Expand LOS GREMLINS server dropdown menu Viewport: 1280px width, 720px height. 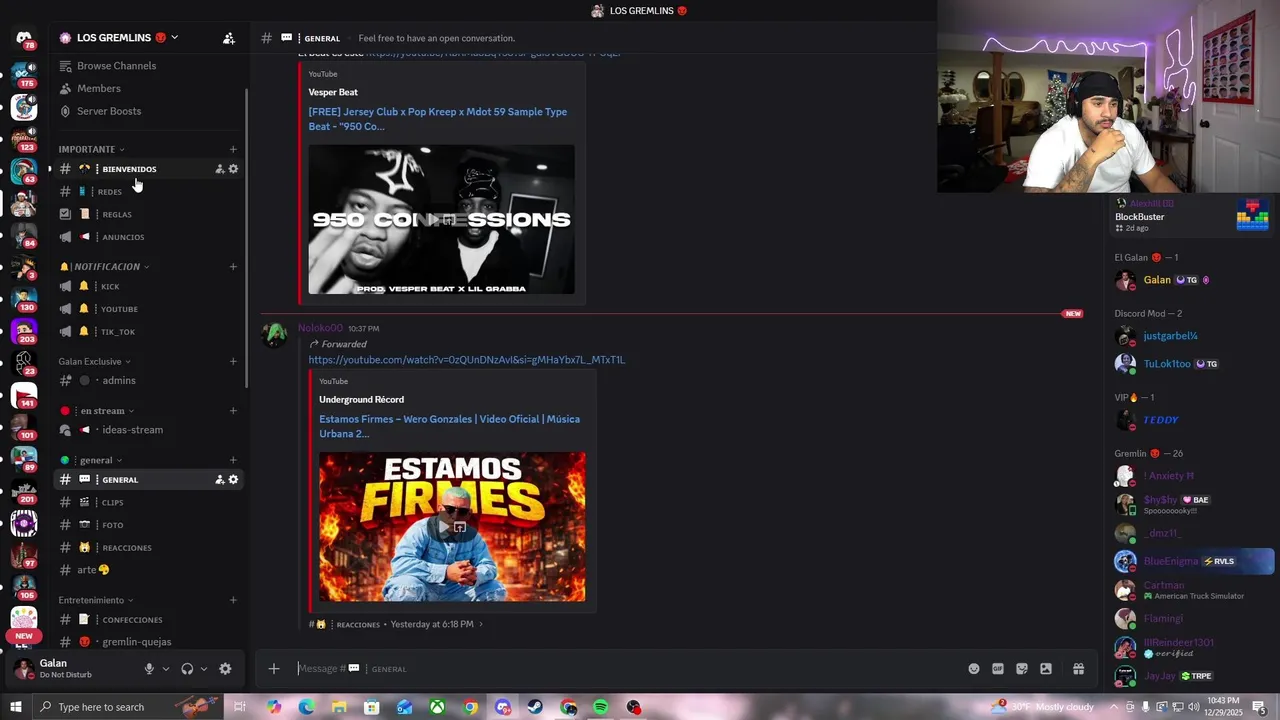[x=174, y=38]
